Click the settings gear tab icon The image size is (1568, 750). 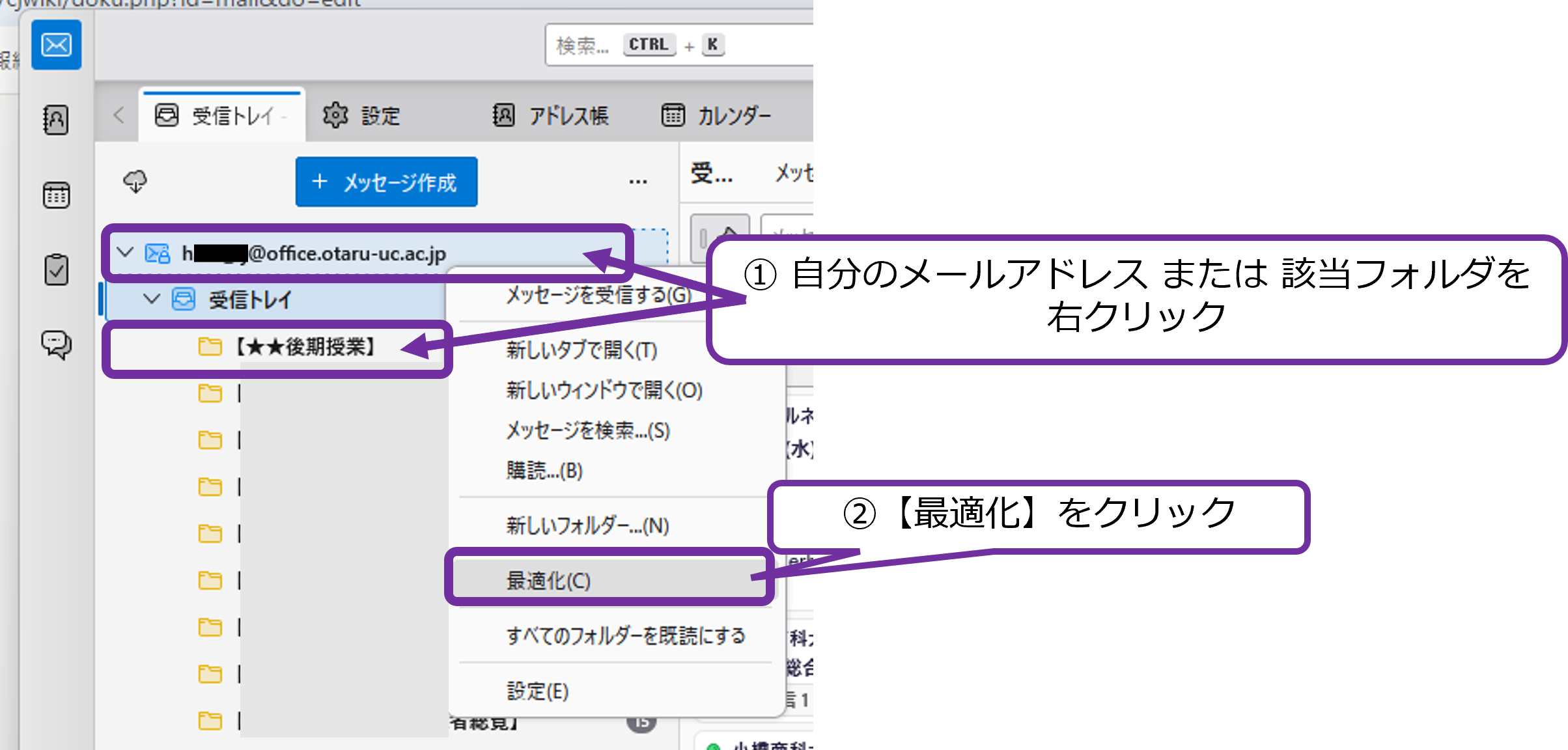(x=335, y=115)
